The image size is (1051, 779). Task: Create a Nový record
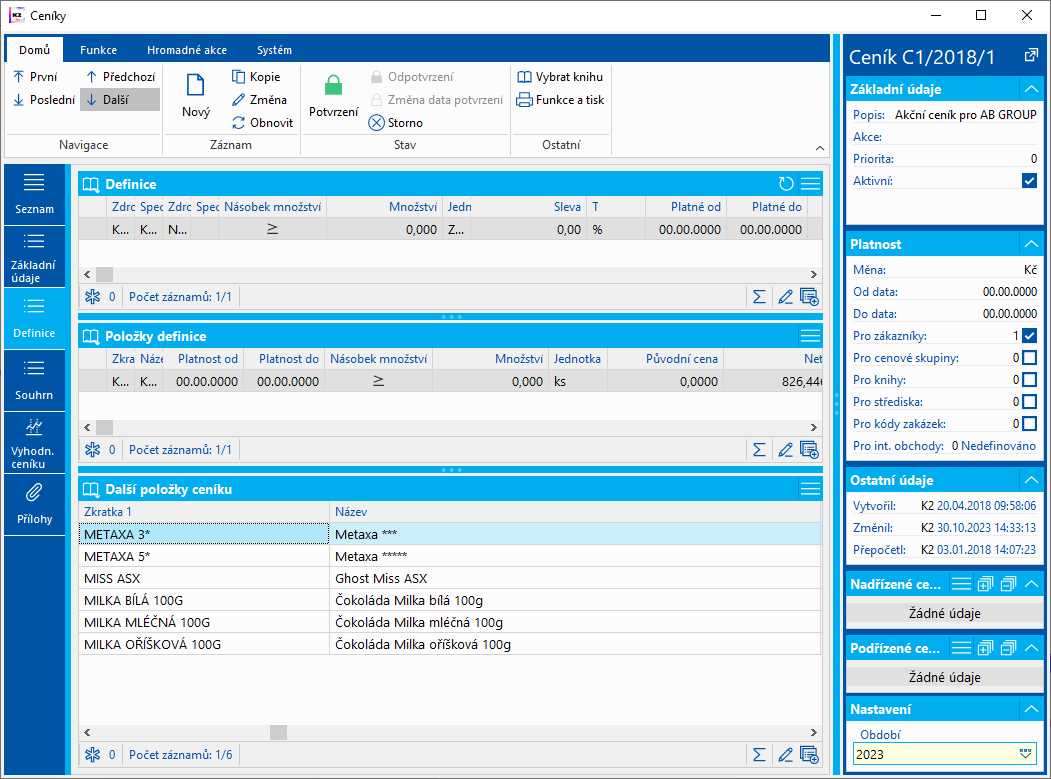(196, 97)
